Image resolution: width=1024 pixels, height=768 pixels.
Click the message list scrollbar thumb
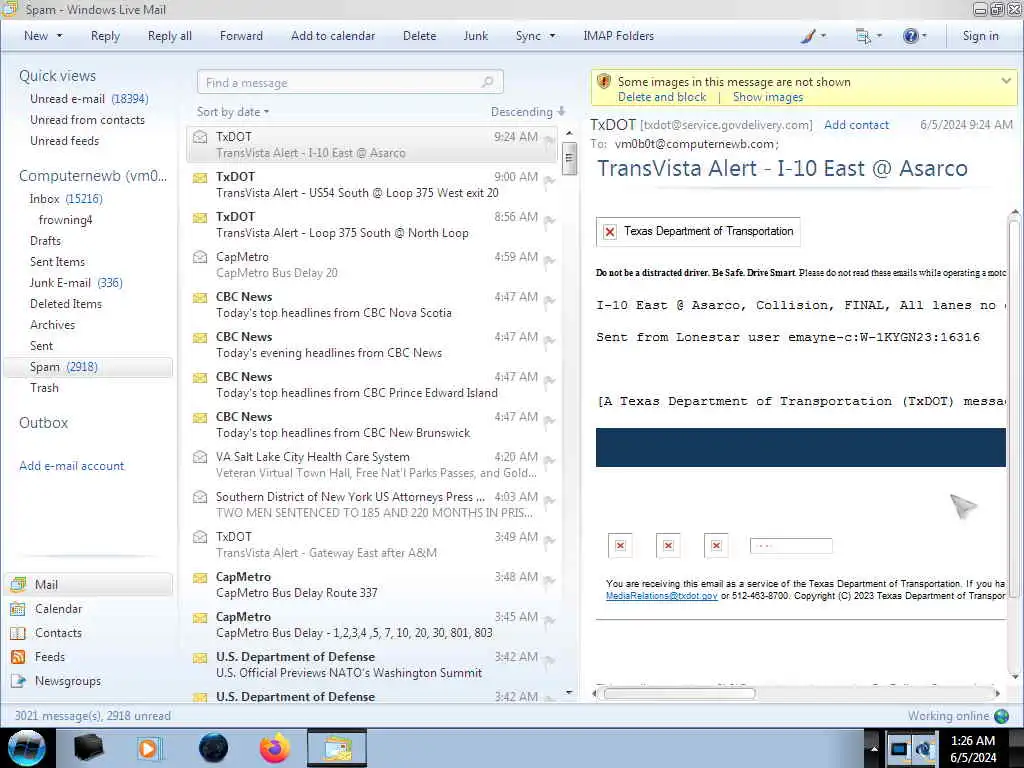pos(569,159)
